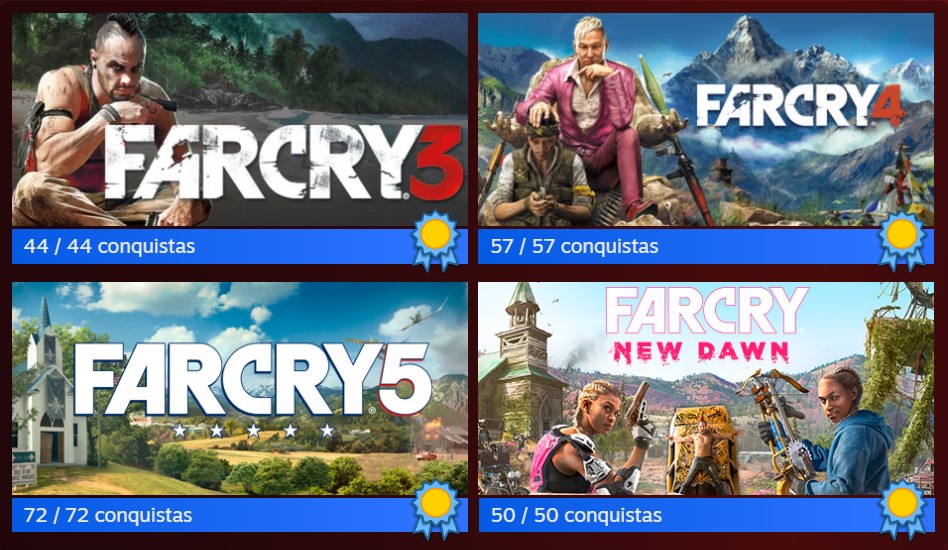
Task: Click the Far Cry 3 blue progress bar
Action: 240,246
